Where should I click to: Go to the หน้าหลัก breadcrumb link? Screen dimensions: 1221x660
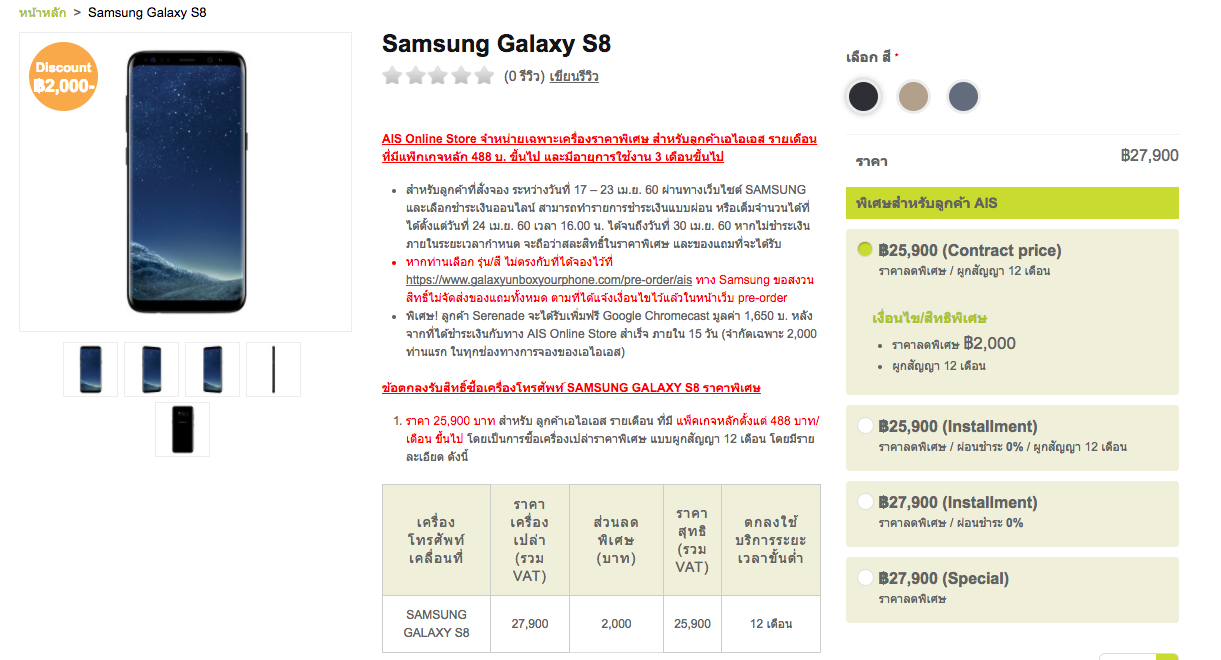point(42,13)
